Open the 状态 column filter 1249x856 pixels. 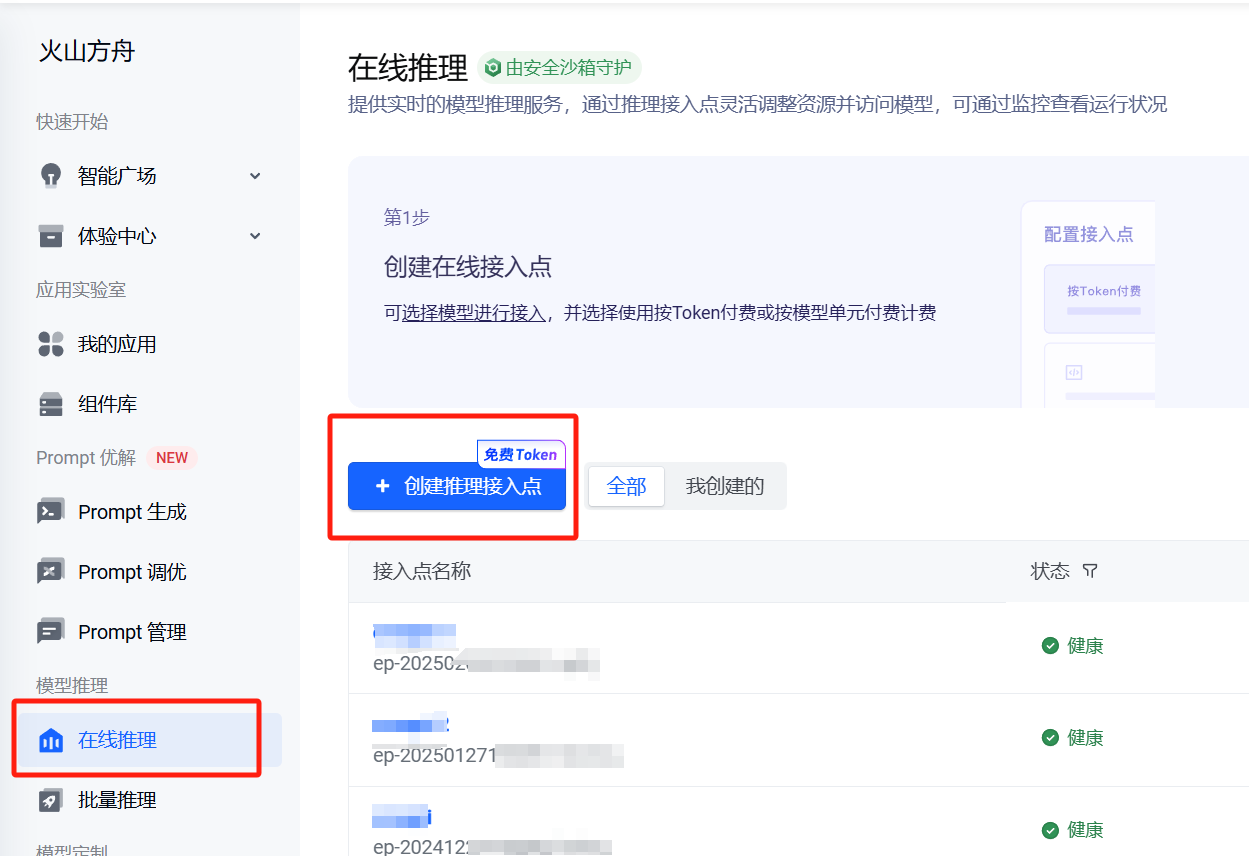coord(1091,571)
